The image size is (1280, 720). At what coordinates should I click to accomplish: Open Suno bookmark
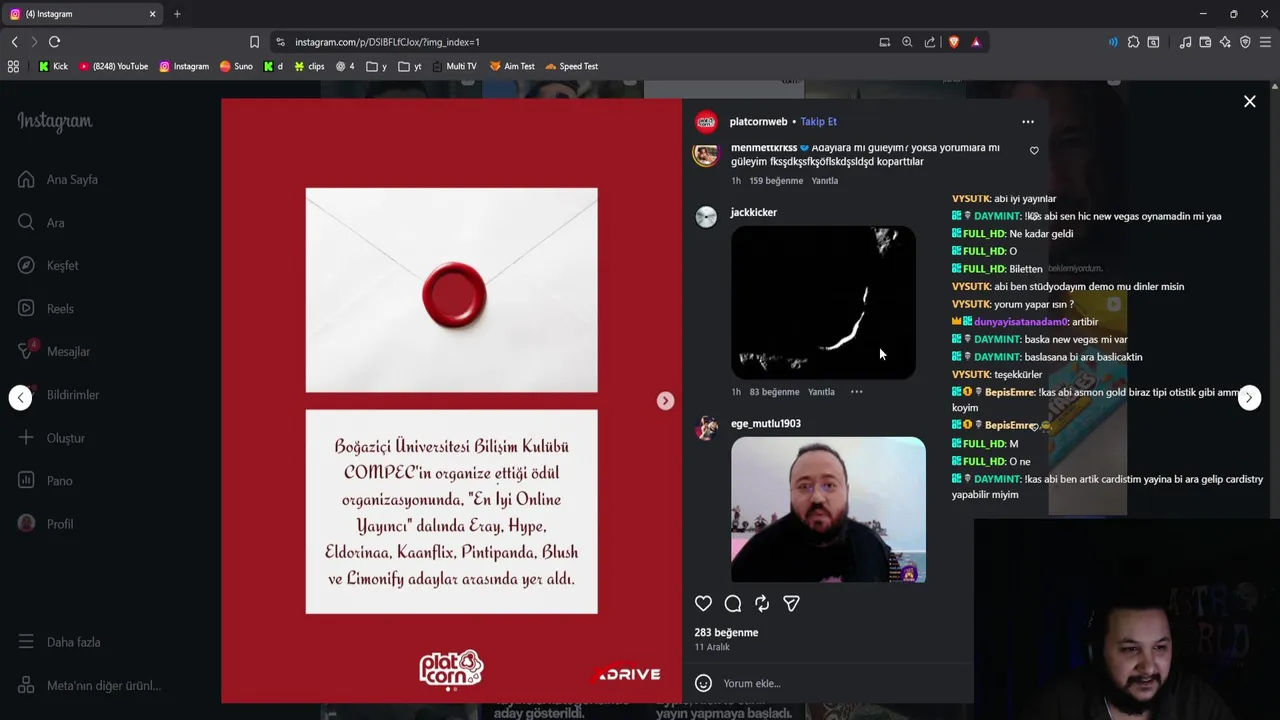236,67
